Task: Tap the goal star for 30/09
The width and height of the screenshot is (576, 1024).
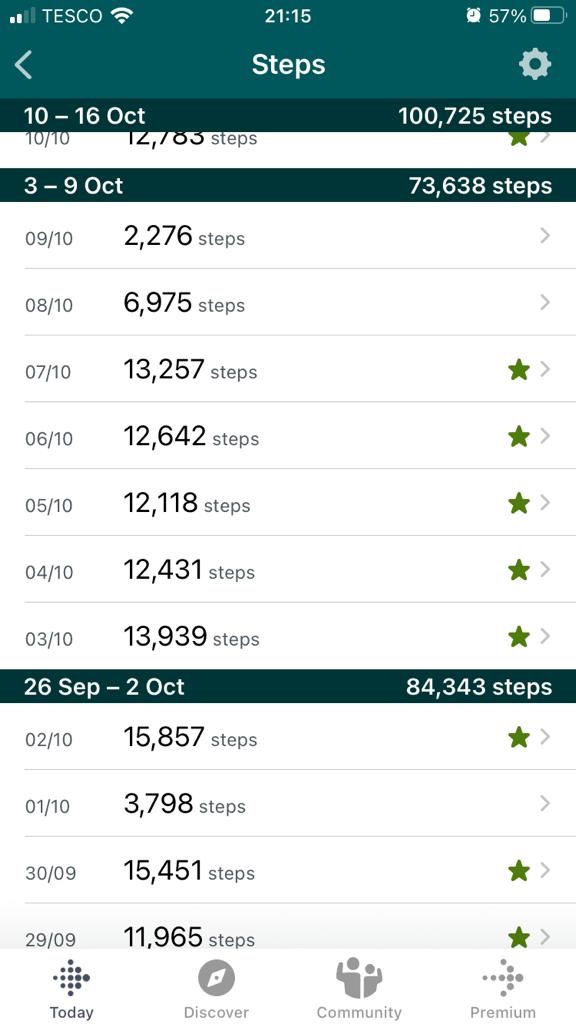Action: (519, 871)
